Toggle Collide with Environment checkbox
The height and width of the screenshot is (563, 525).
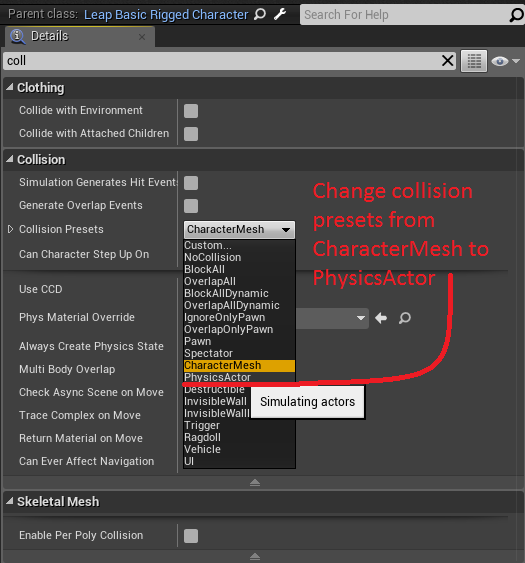191,111
